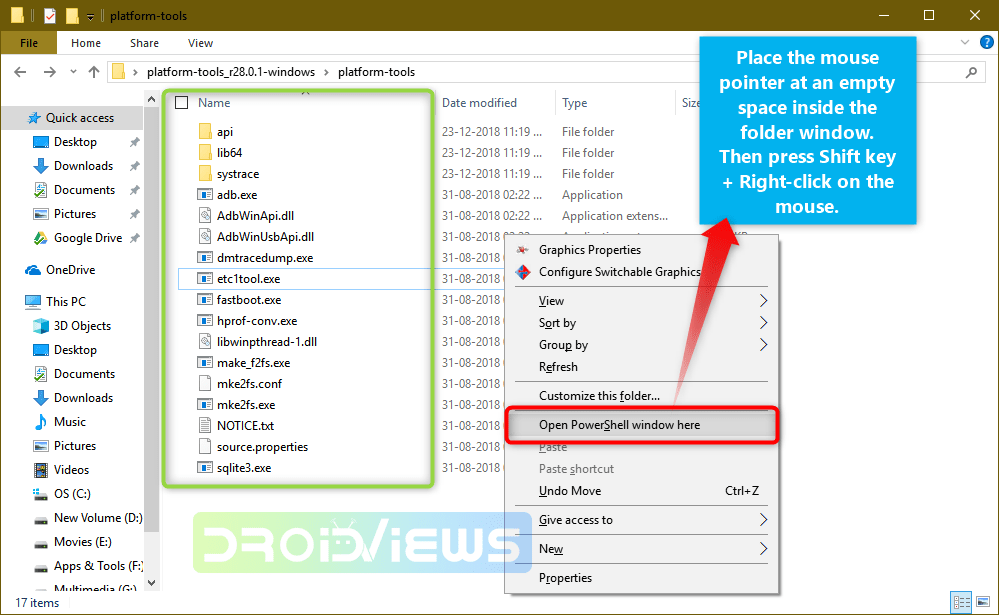
Task: Choose Customize this folder
Action: (x=600, y=396)
